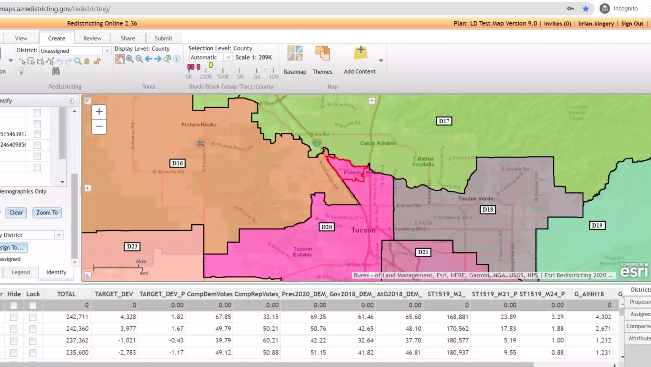Screen dimensions: 651x367
Task: Click the Sign Out link
Action: pos(632,24)
